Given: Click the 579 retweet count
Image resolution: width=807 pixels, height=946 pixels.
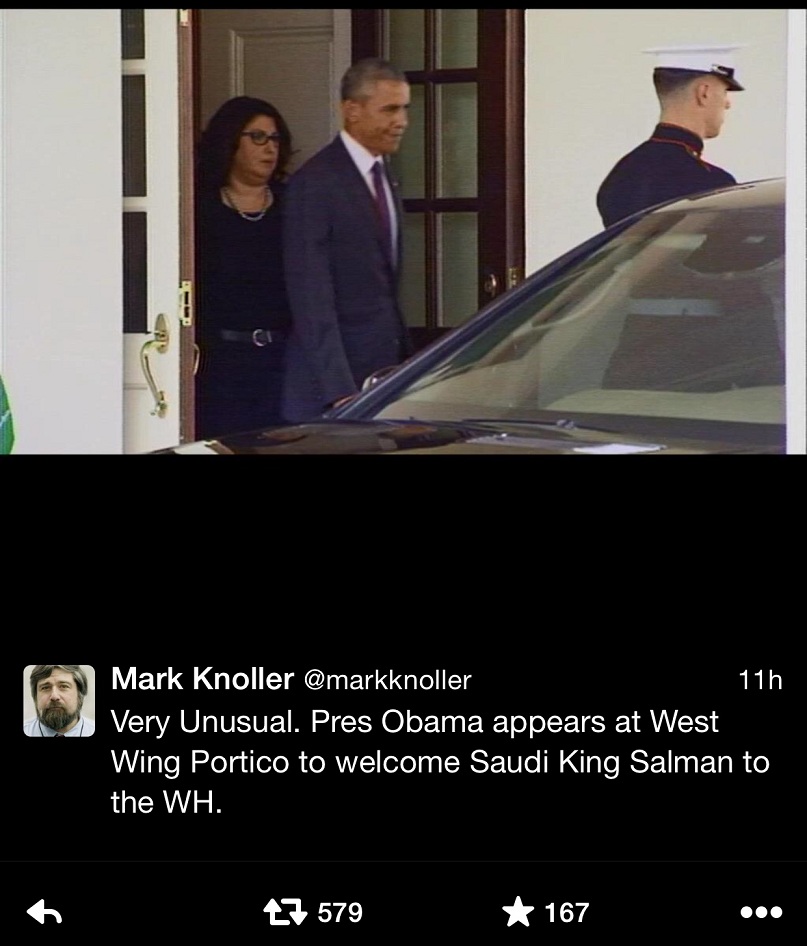Looking at the screenshot, I should click(x=340, y=912).
